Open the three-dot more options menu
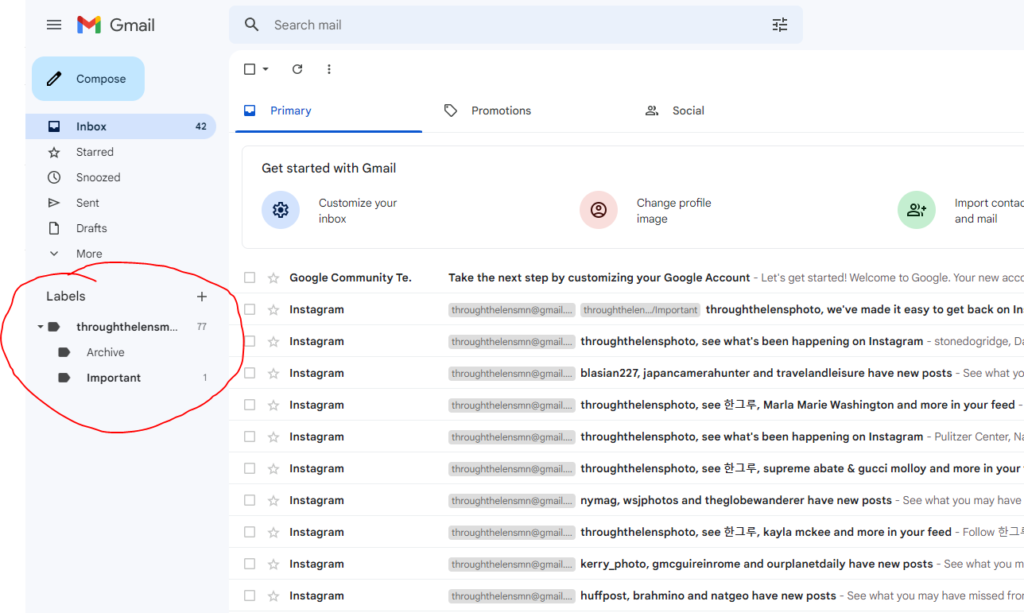Image resolution: width=1024 pixels, height=613 pixels. click(329, 69)
